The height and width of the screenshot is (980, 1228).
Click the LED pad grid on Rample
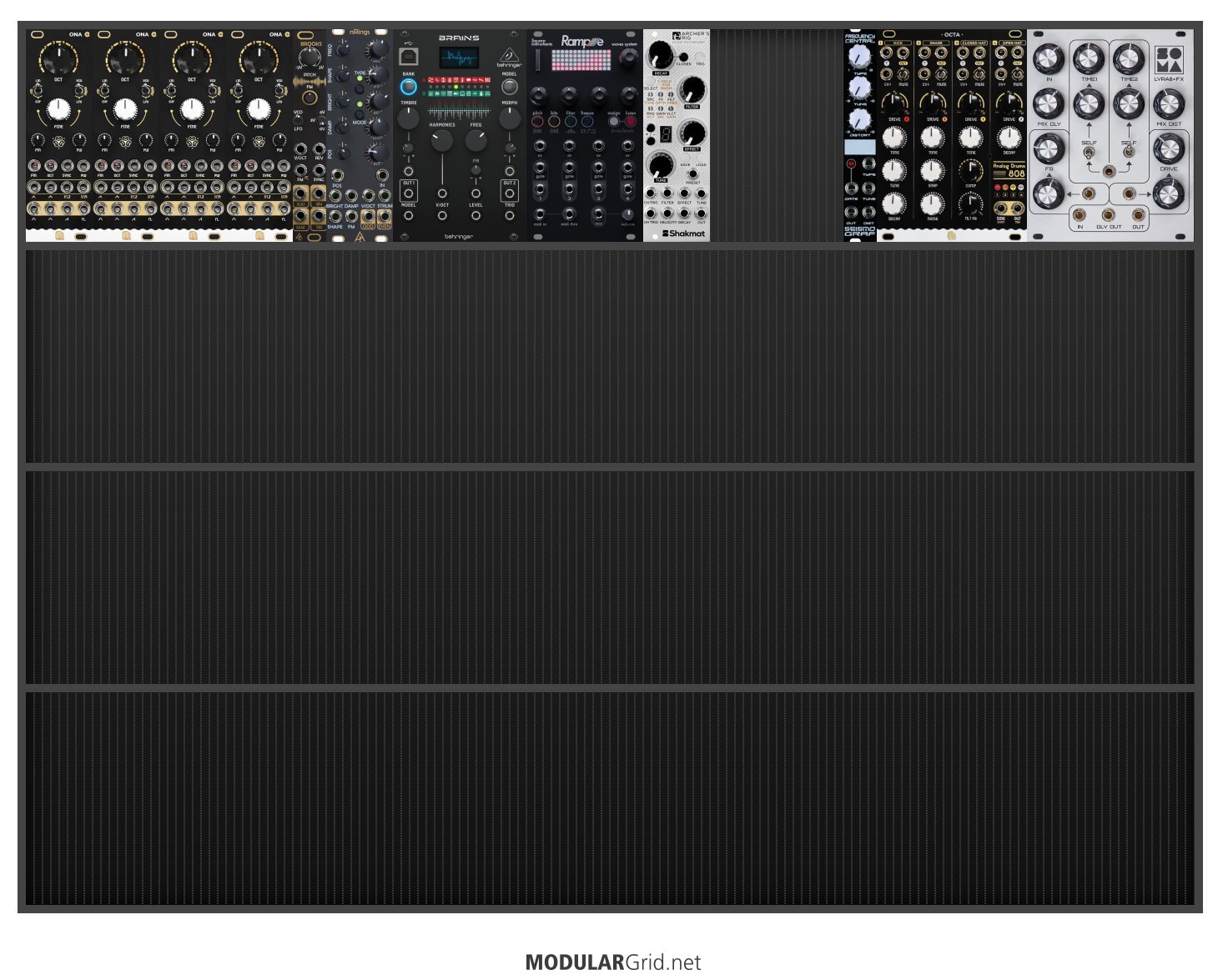pyautogui.click(x=581, y=60)
